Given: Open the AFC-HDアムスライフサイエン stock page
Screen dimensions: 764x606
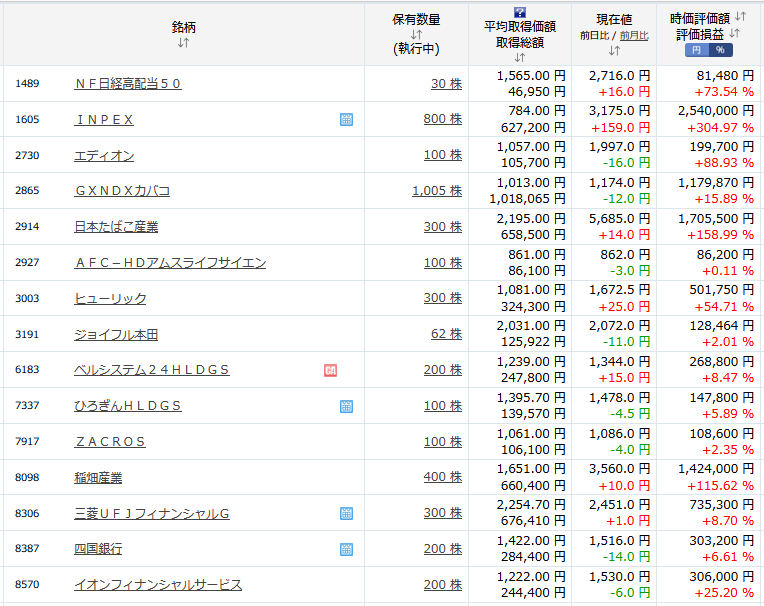Looking at the screenshot, I should pos(170,263).
